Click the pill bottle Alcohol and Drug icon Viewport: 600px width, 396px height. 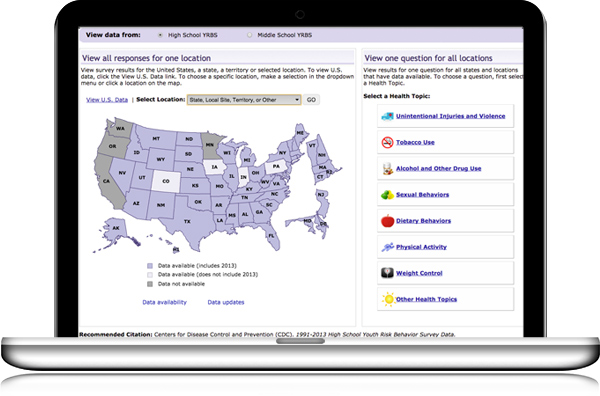[387, 168]
